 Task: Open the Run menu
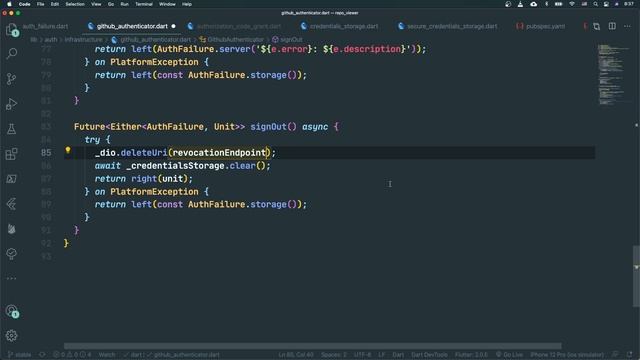[x=124, y=4]
